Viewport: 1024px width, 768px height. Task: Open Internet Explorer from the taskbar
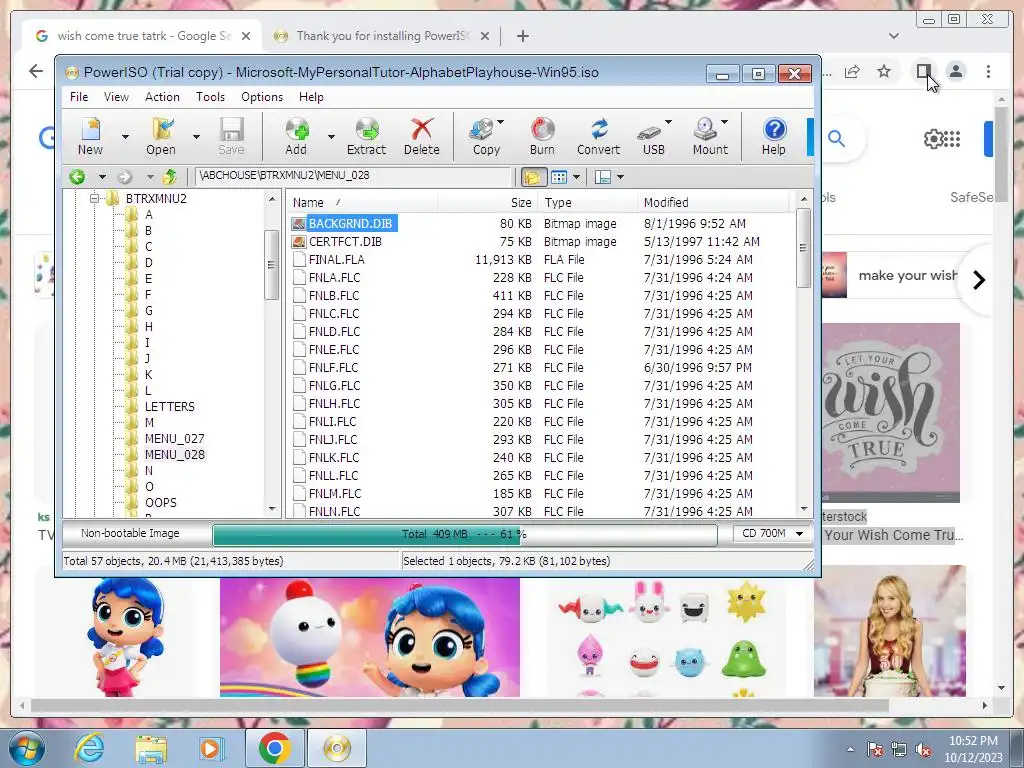point(89,748)
